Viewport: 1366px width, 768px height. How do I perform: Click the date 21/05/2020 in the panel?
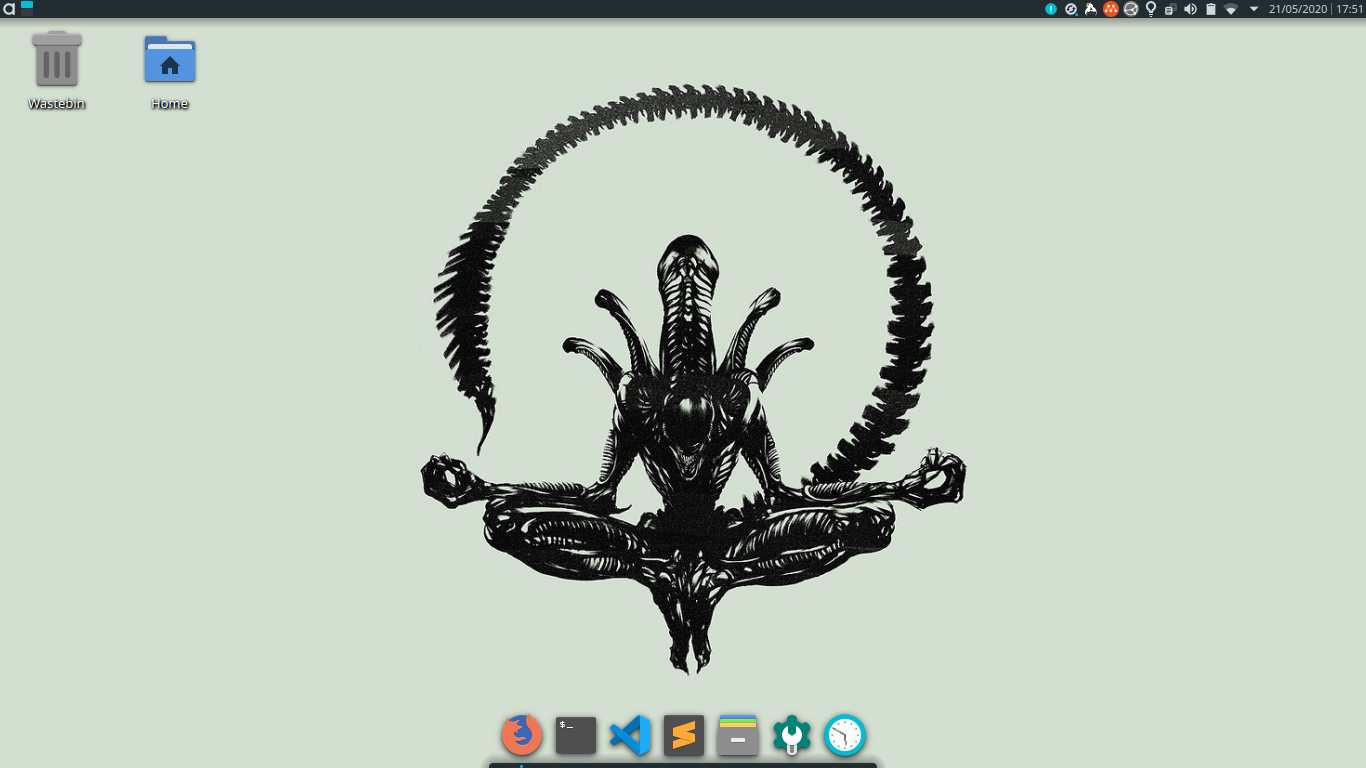(1298, 9)
